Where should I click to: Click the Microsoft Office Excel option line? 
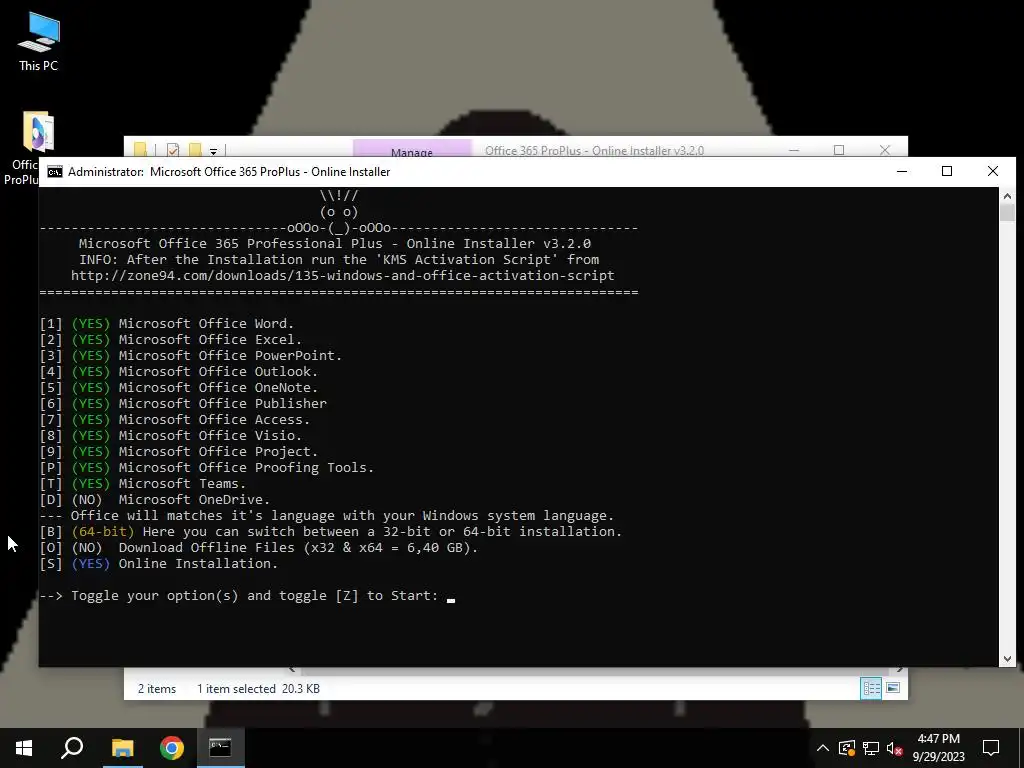pyautogui.click(x=171, y=340)
